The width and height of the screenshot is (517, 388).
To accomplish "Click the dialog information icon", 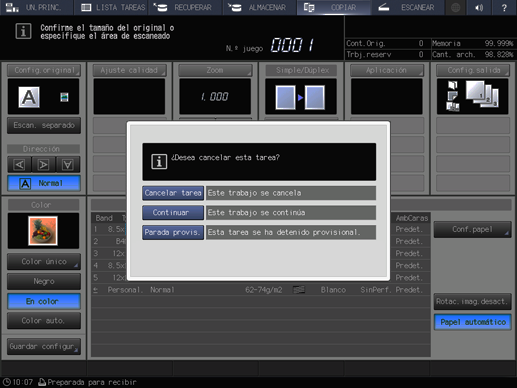I will tap(159, 162).
